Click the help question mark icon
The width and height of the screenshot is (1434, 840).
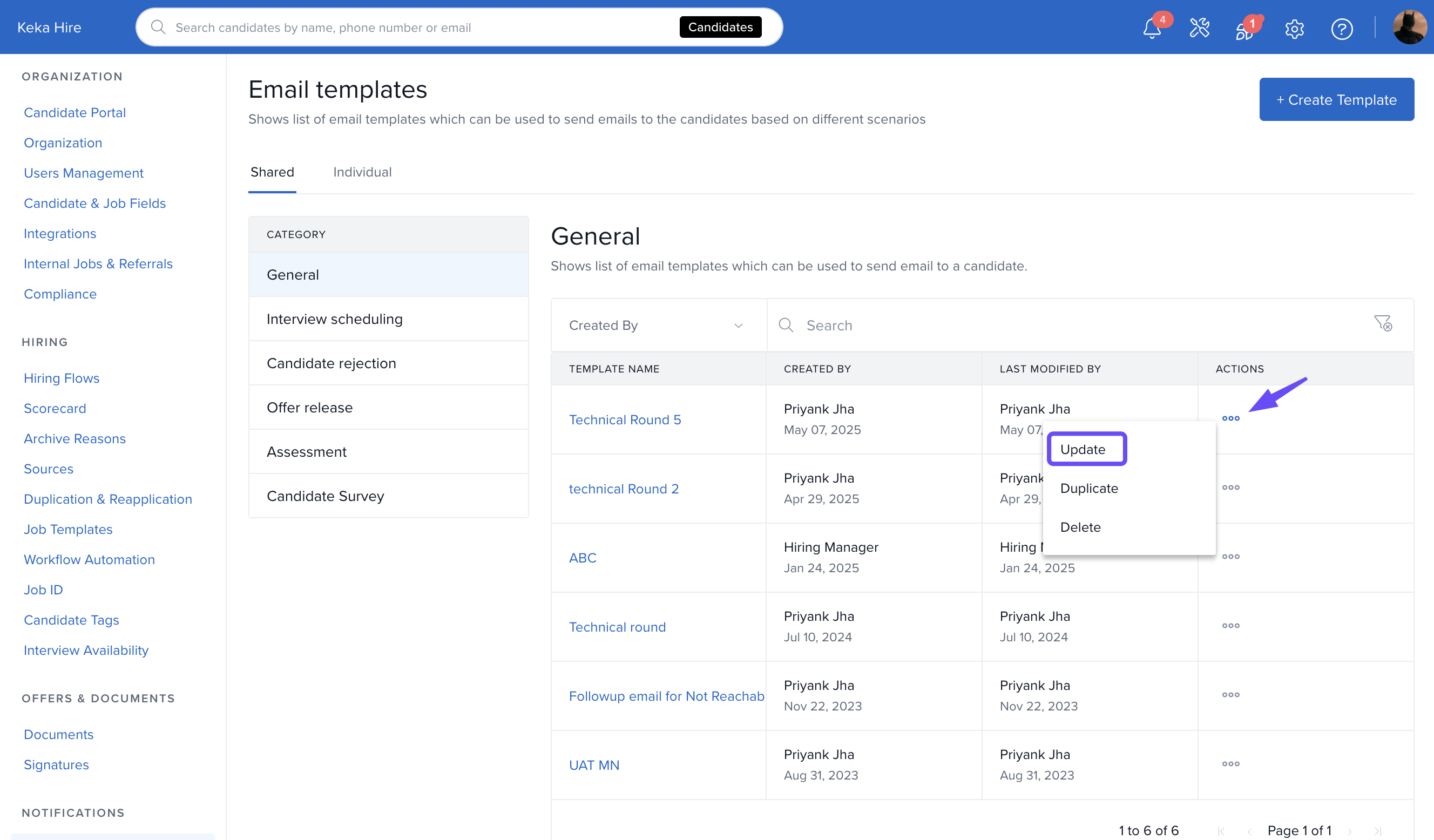pyautogui.click(x=1341, y=29)
